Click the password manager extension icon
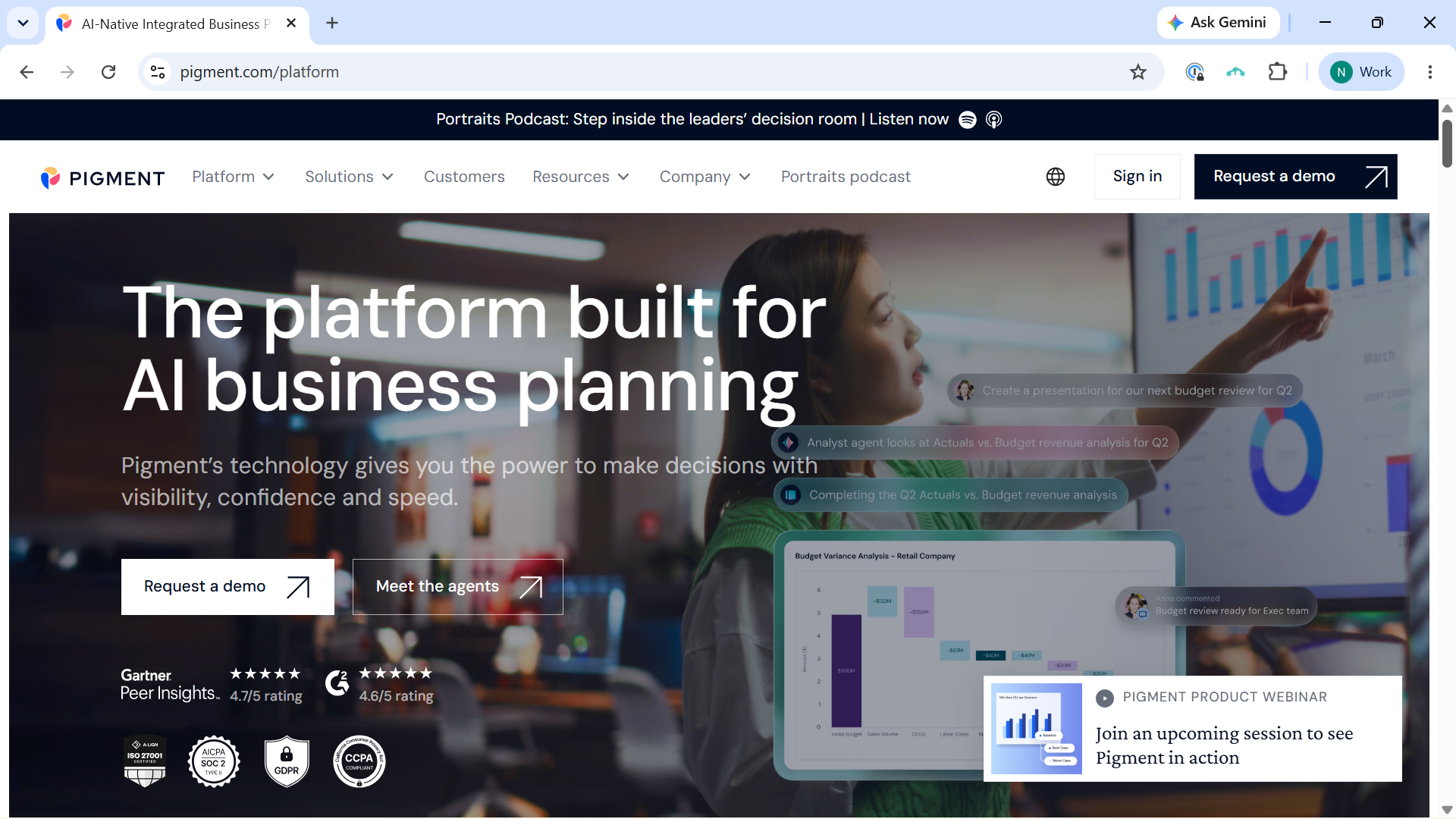 (1194, 72)
